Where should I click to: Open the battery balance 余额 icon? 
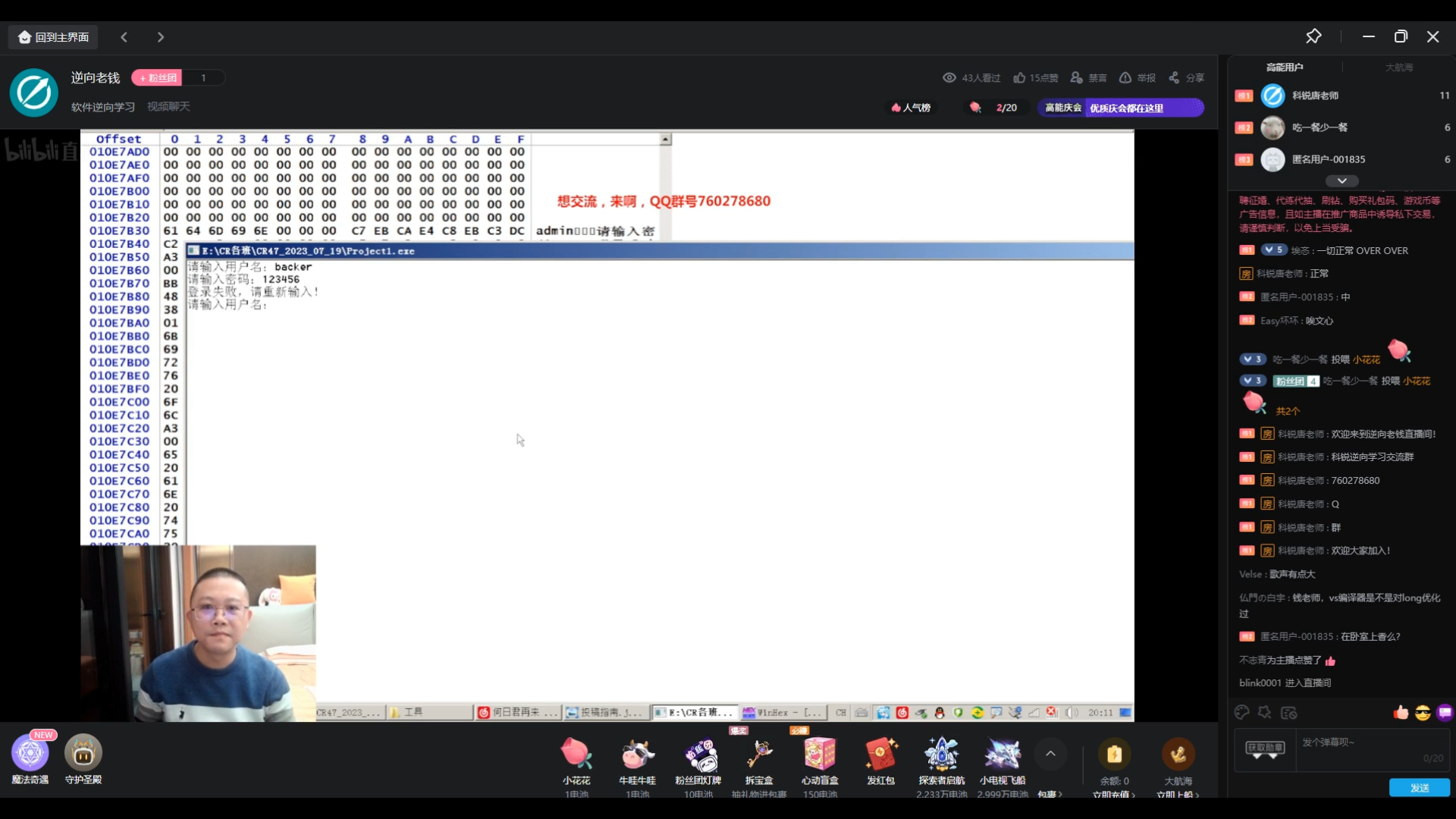[1114, 754]
